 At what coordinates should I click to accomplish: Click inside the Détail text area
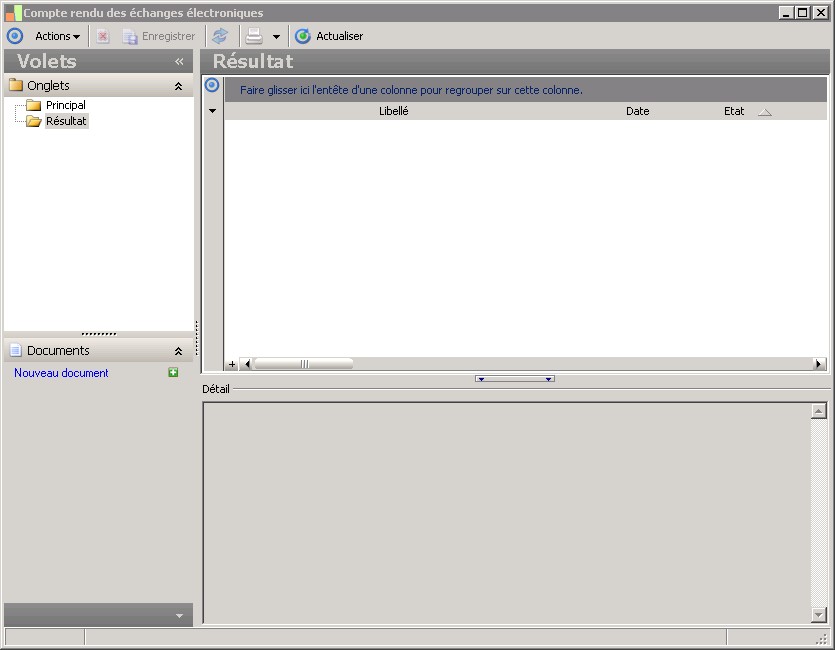tap(507, 513)
